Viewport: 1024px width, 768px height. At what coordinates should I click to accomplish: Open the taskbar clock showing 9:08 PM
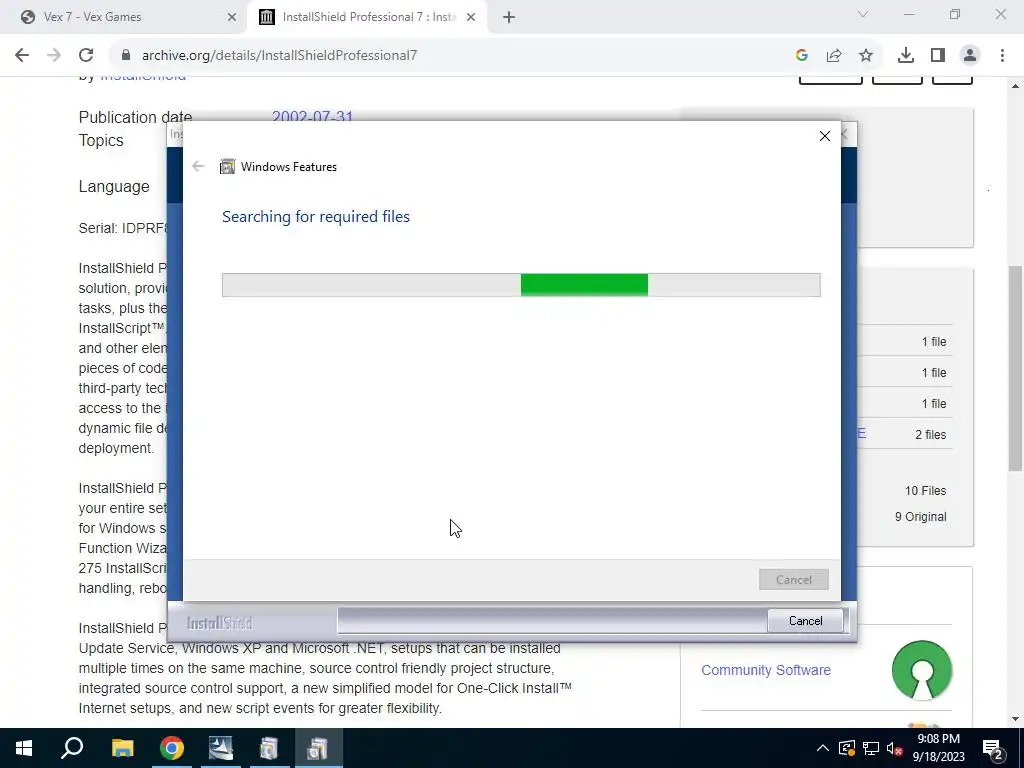pos(938,748)
